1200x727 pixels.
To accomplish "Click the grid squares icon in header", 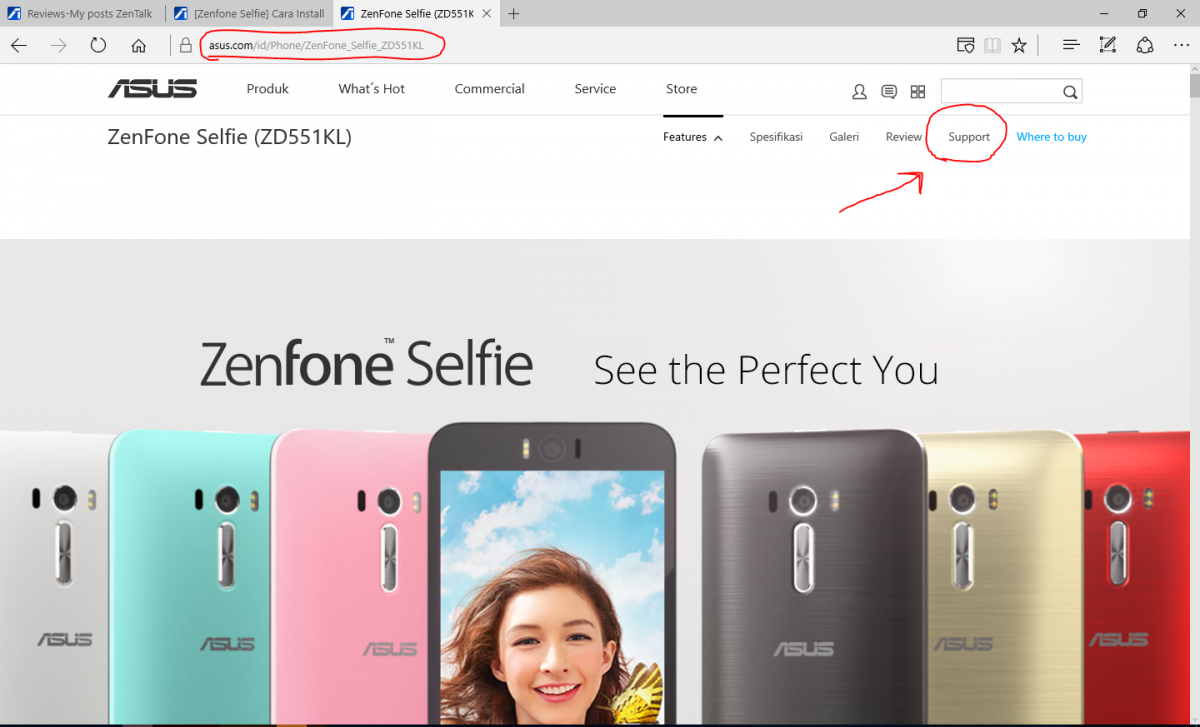I will tap(918, 92).
